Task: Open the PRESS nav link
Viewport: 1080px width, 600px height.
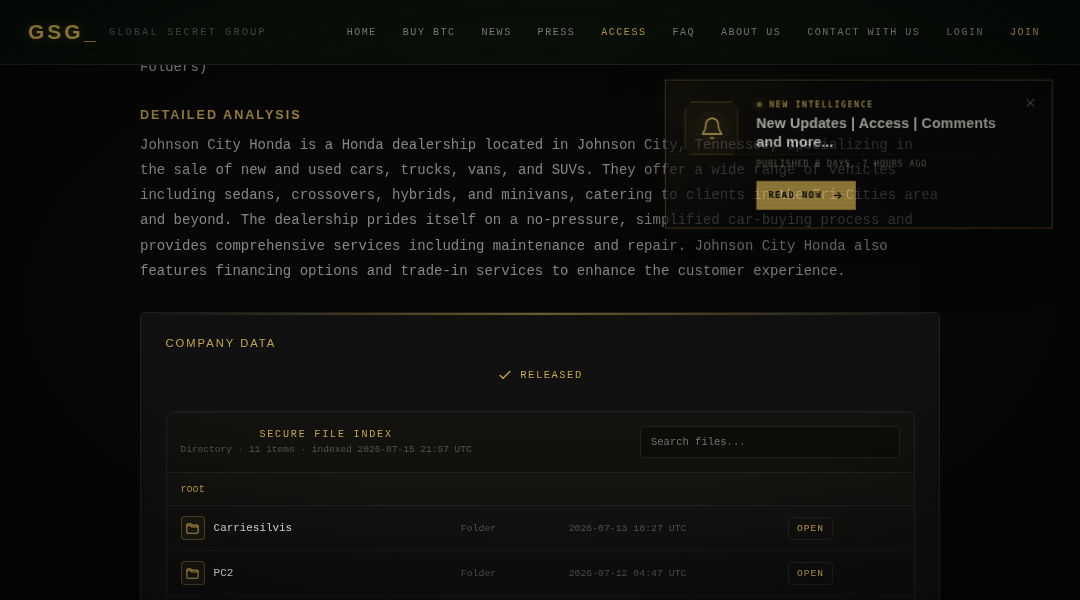Action: pyautogui.click(x=556, y=32)
